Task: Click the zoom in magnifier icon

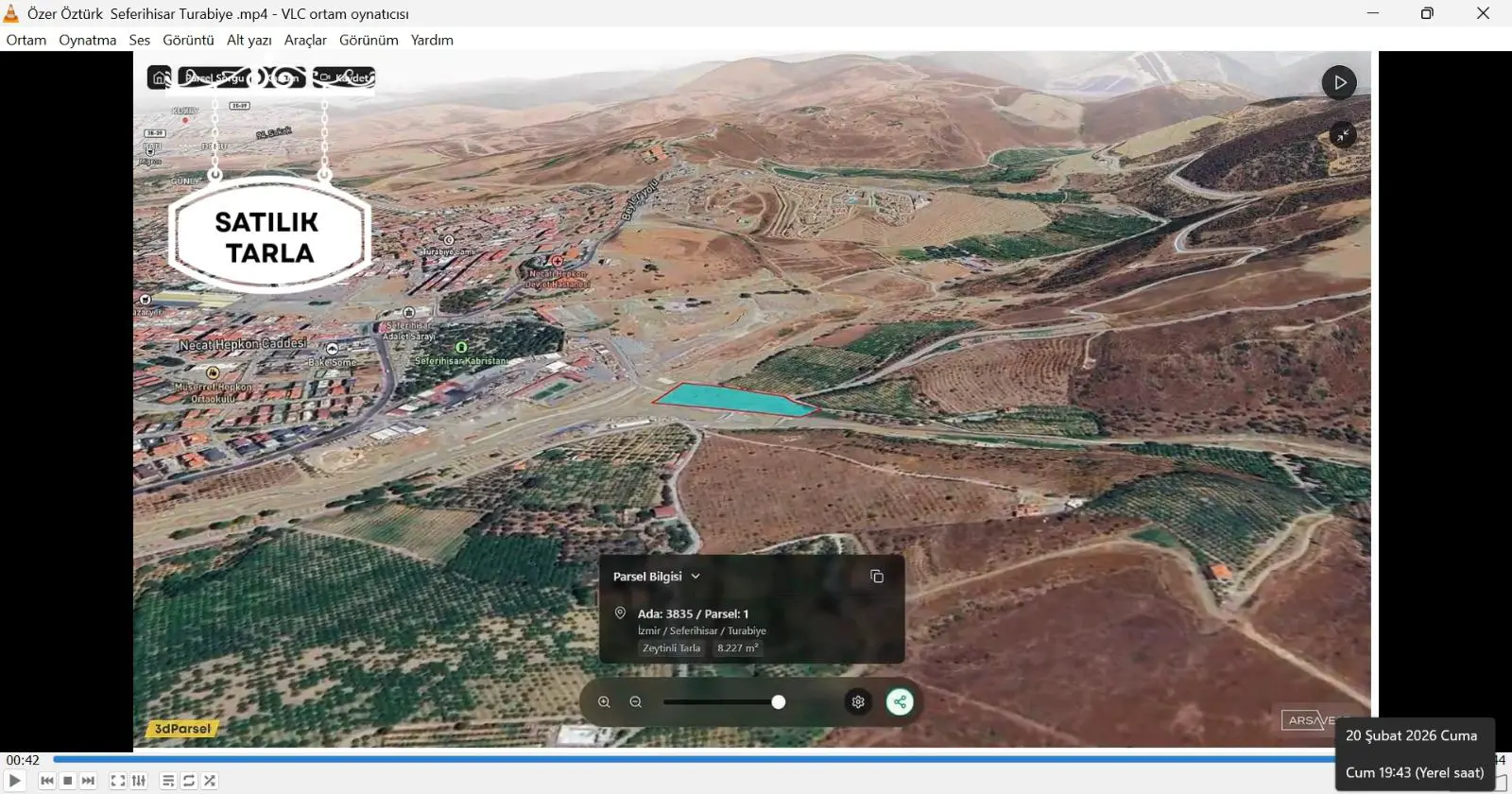Action: [x=604, y=702]
